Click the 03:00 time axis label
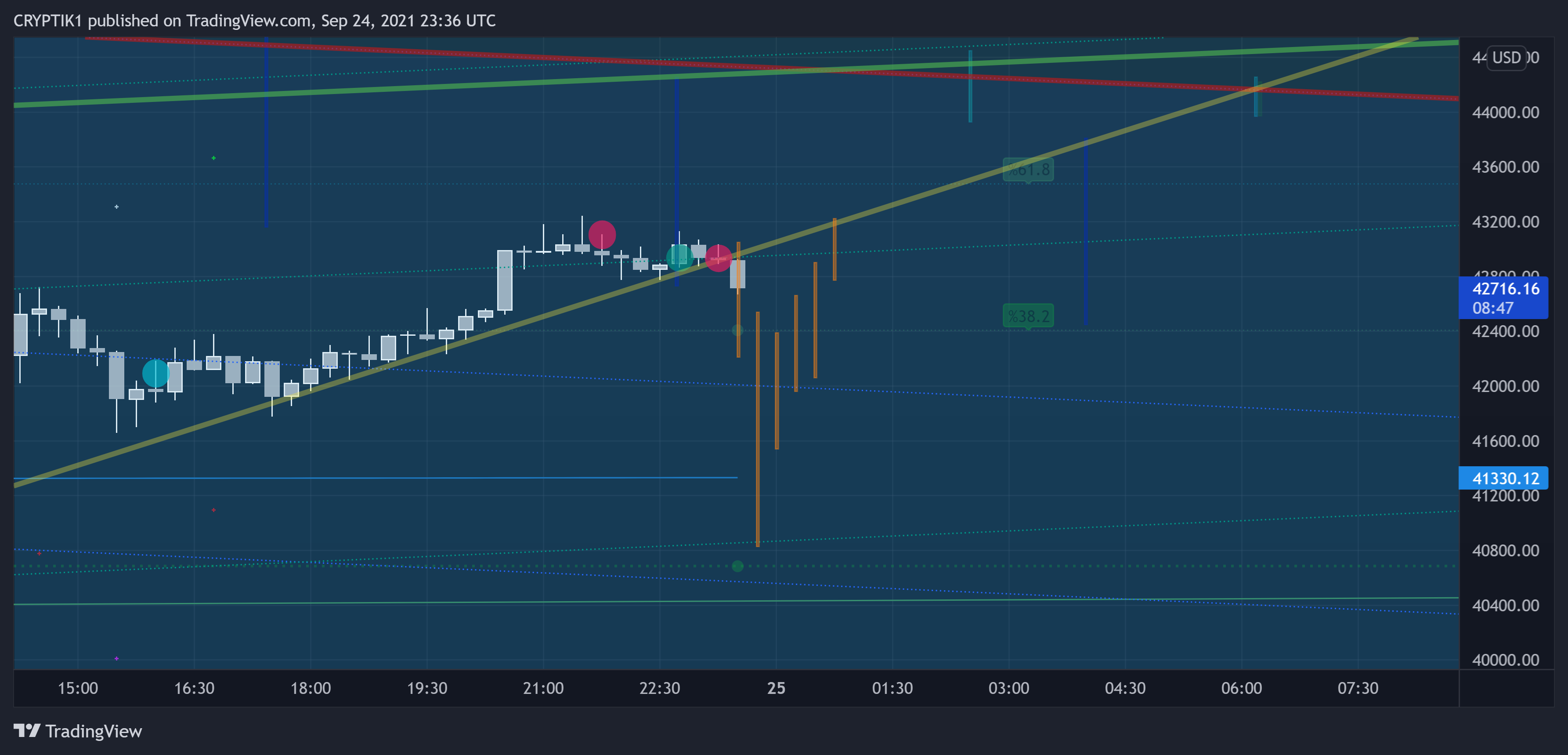 [x=1008, y=688]
